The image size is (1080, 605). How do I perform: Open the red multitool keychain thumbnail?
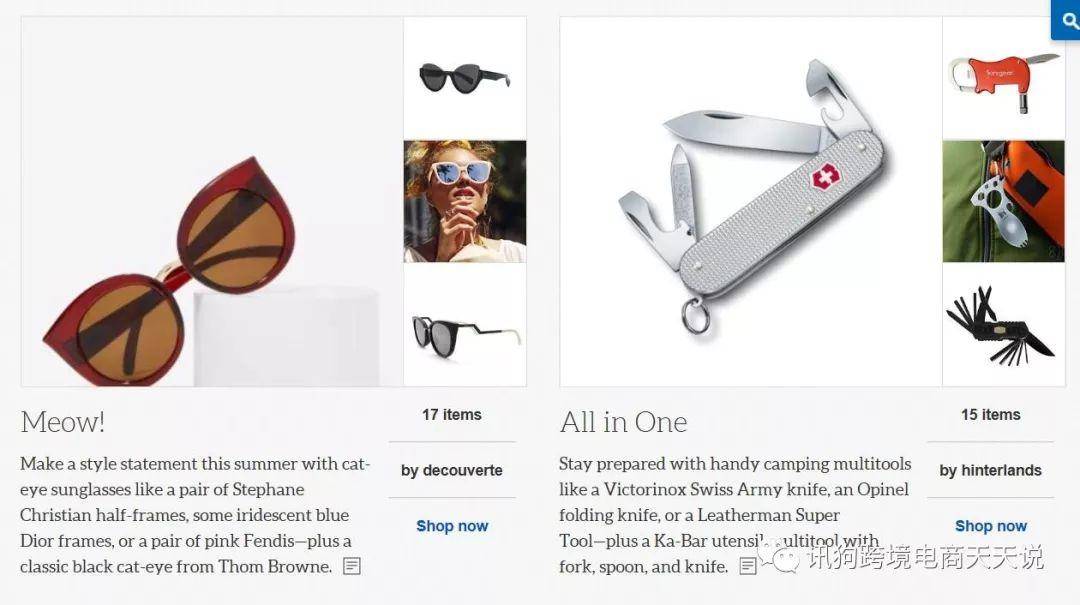1004,78
